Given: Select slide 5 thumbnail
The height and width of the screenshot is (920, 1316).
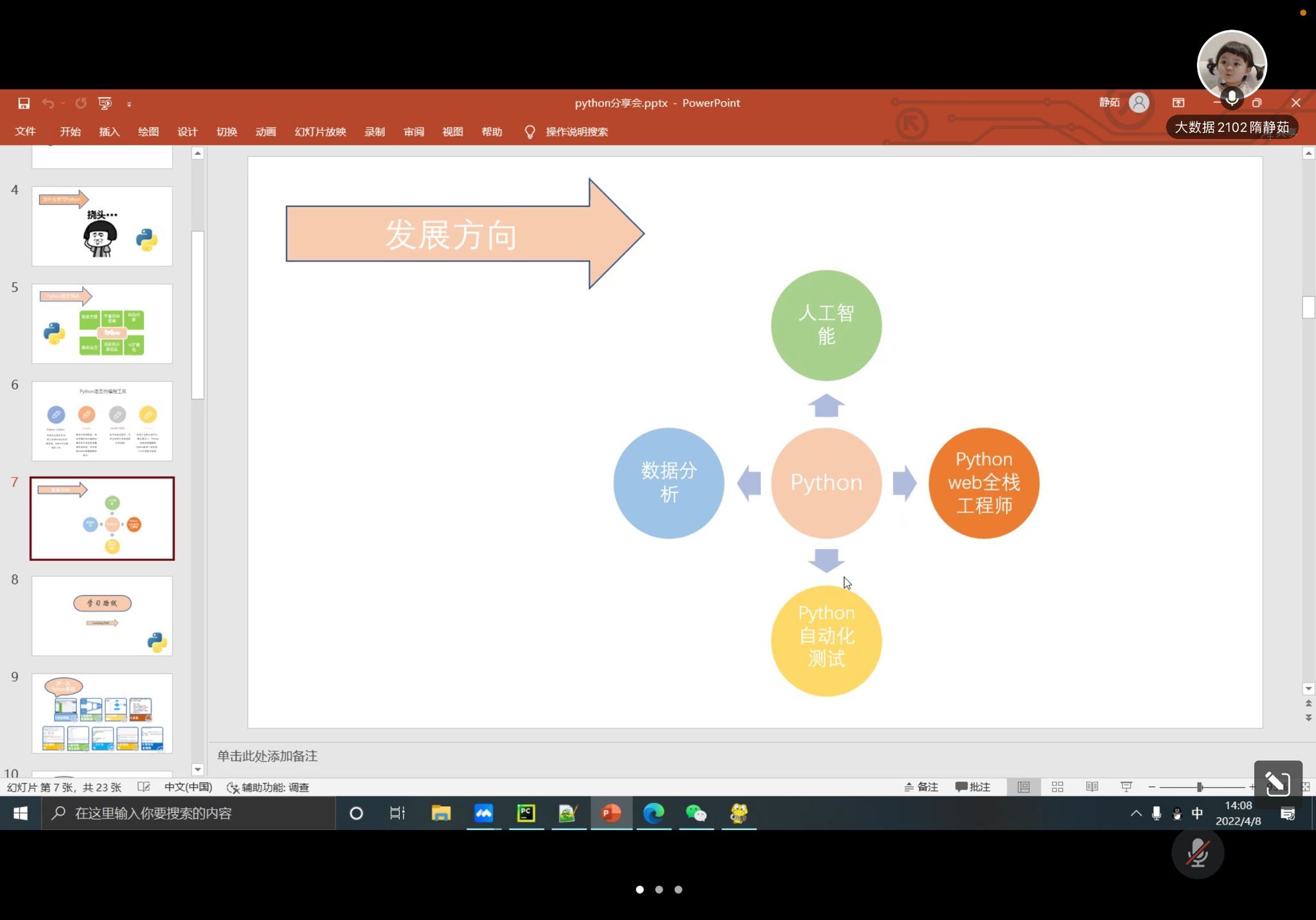Looking at the screenshot, I should [102, 323].
